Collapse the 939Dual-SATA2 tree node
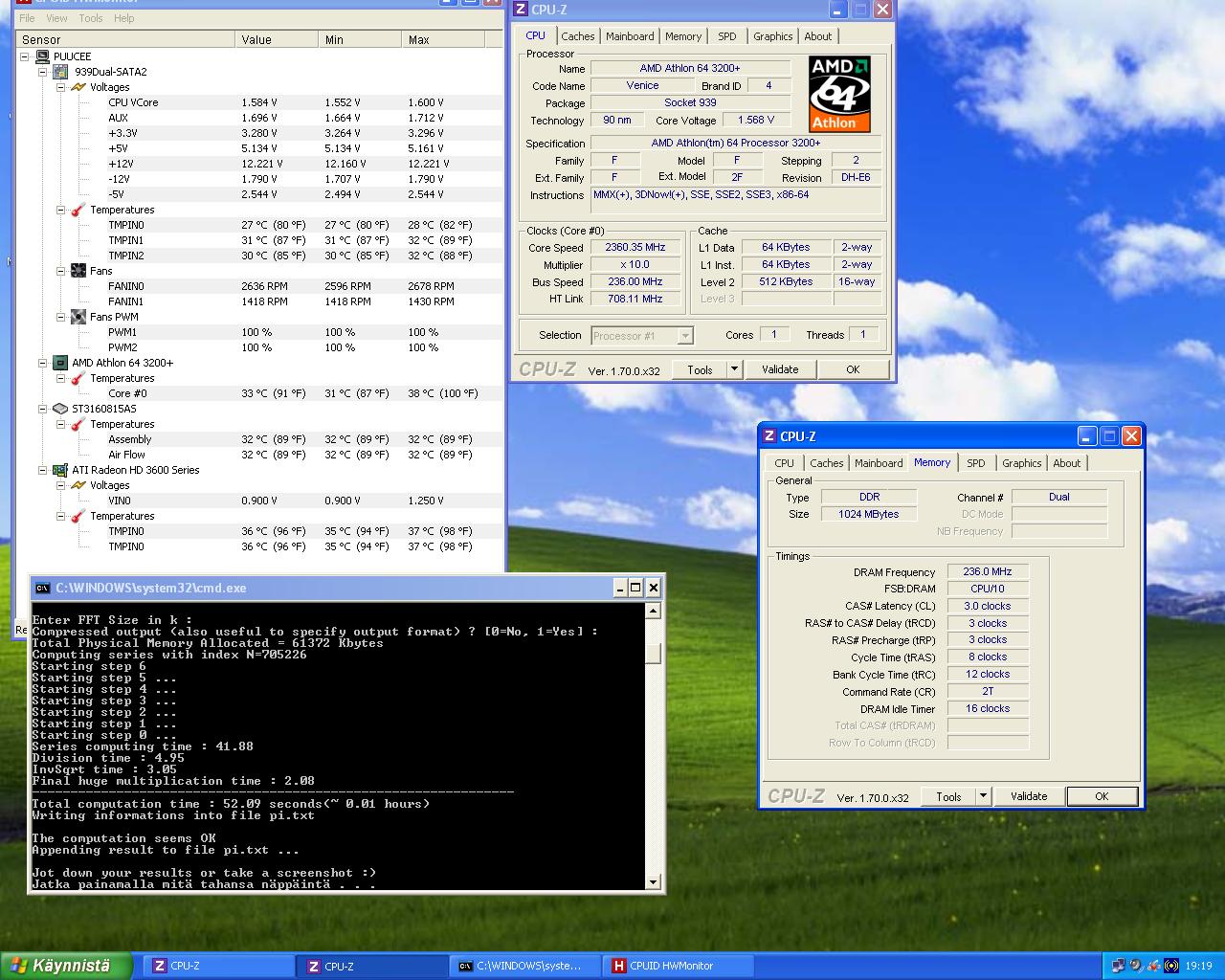The image size is (1225, 980). [x=43, y=72]
